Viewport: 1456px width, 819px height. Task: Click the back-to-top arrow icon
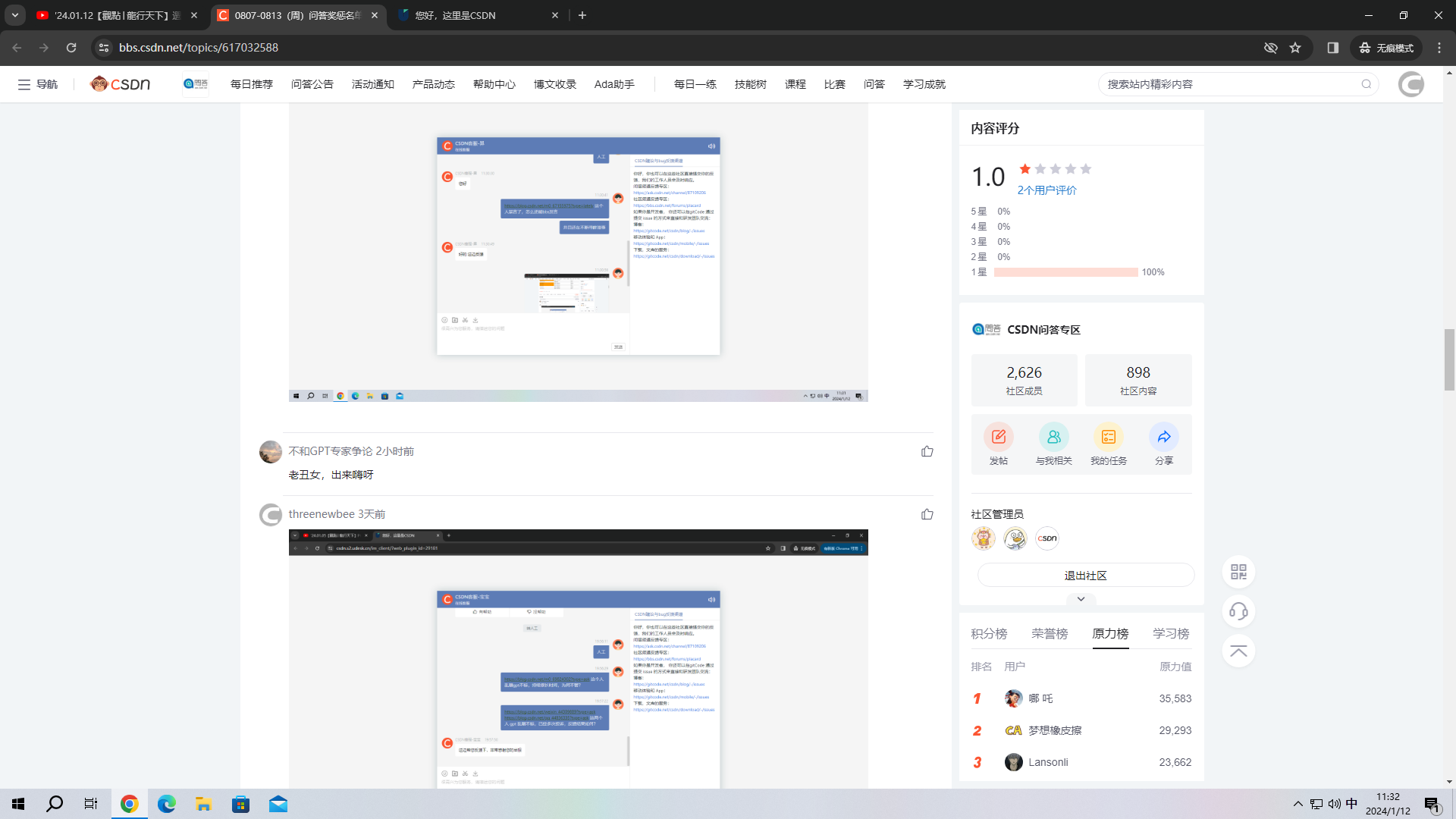point(1238,651)
